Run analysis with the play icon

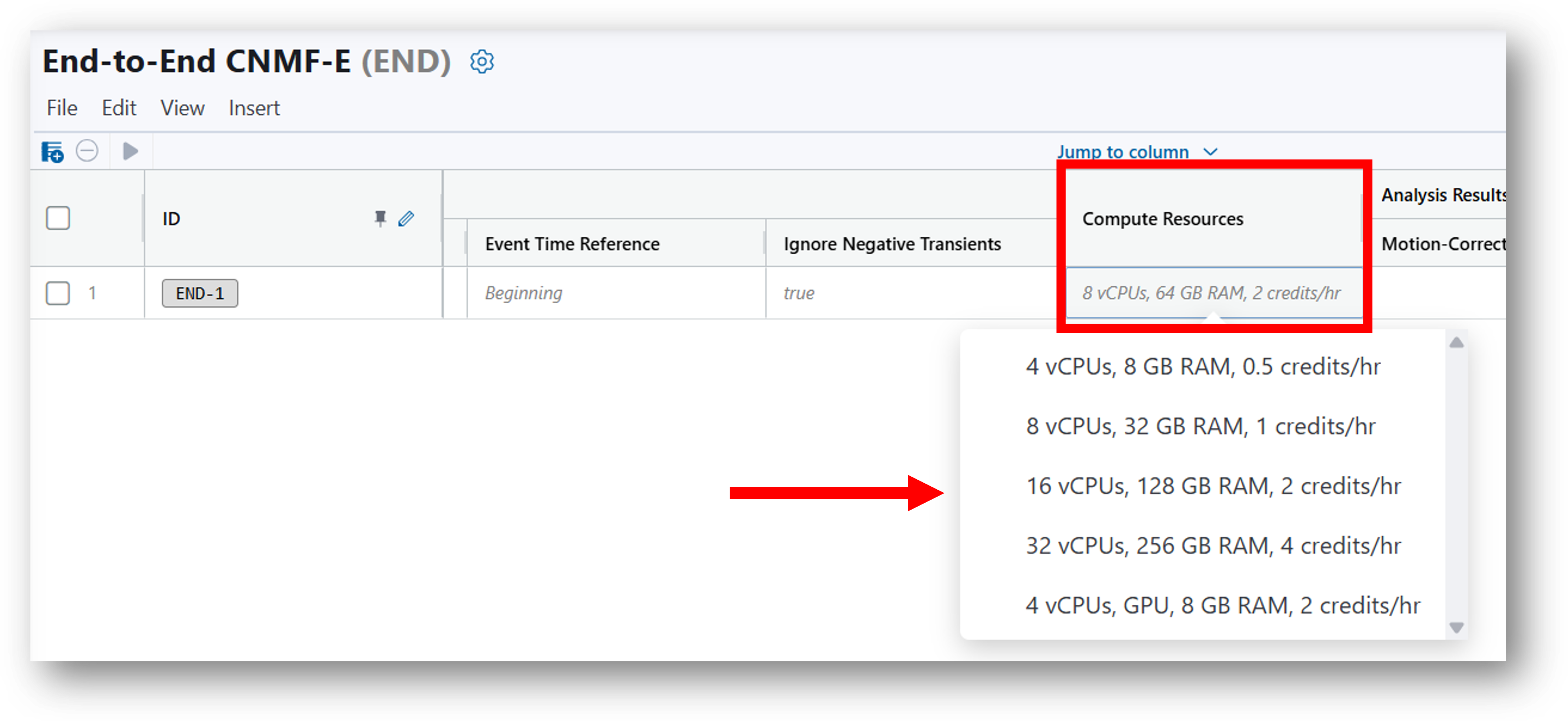[x=130, y=150]
